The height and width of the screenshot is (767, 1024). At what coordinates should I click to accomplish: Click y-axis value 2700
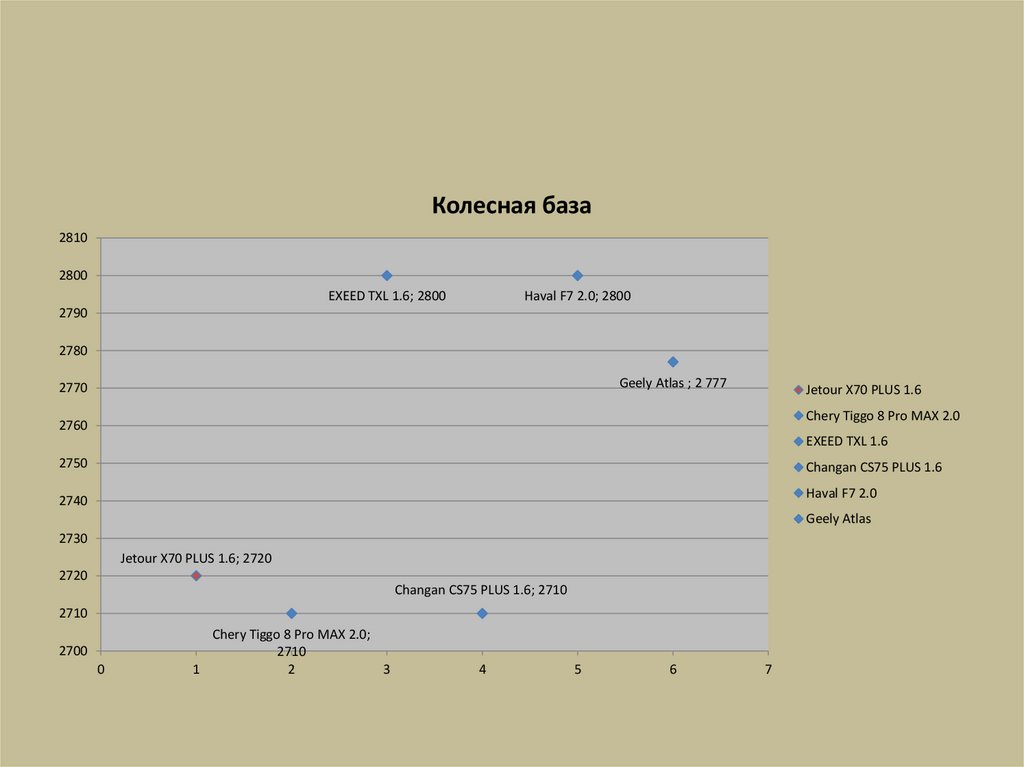pyautogui.click(x=73, y=651)
